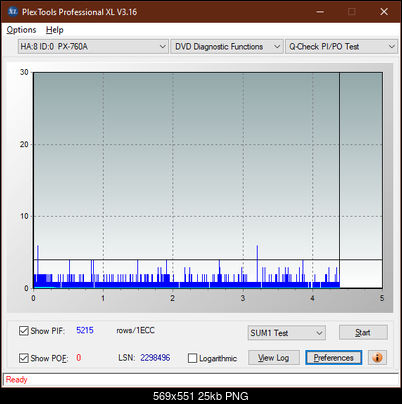Expand the SUM1 Test dropdown
Viewport: 402px width, 404px height.
coord(287,333)
